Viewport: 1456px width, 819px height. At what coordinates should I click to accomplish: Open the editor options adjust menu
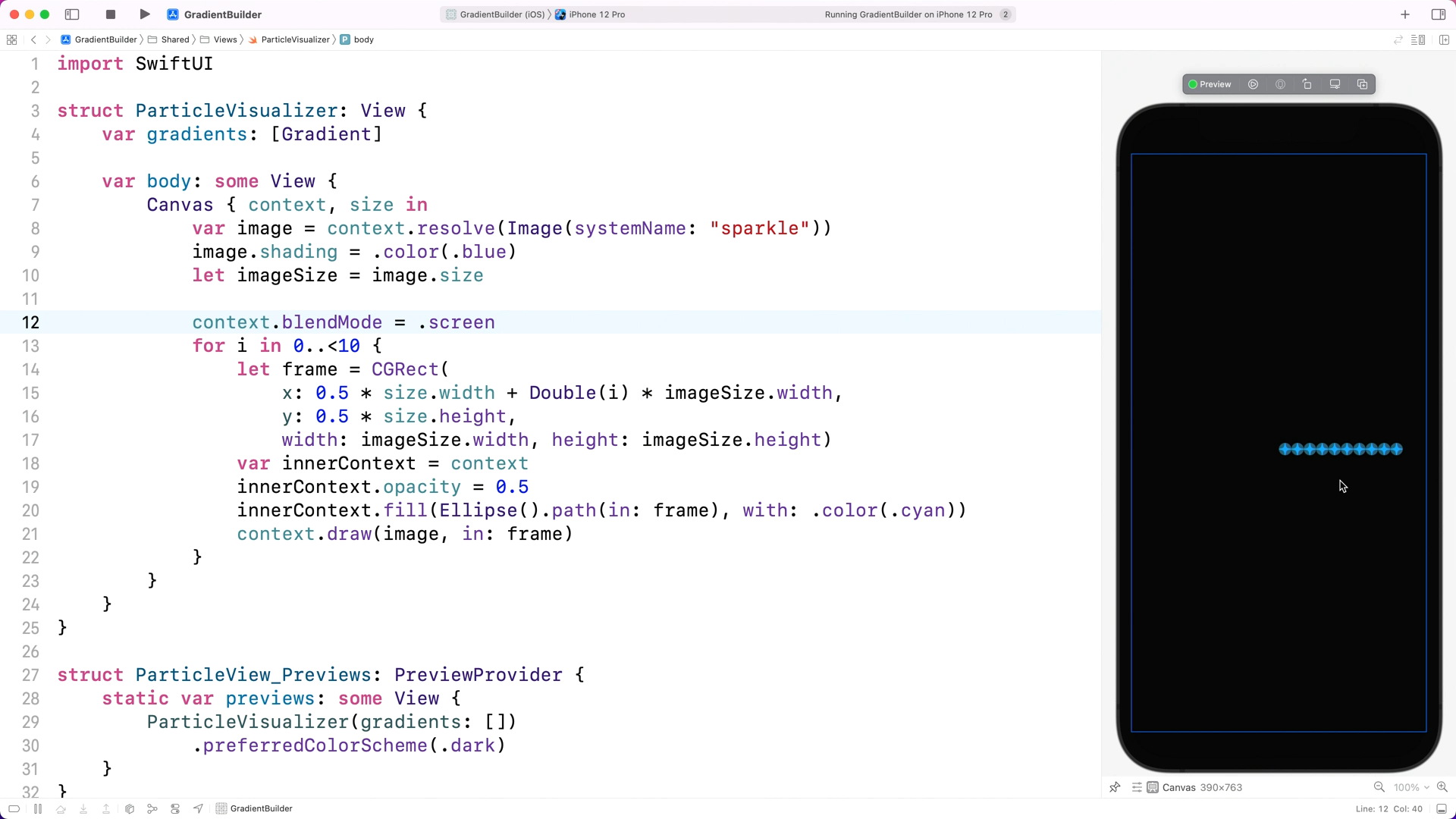point(1418,39)
